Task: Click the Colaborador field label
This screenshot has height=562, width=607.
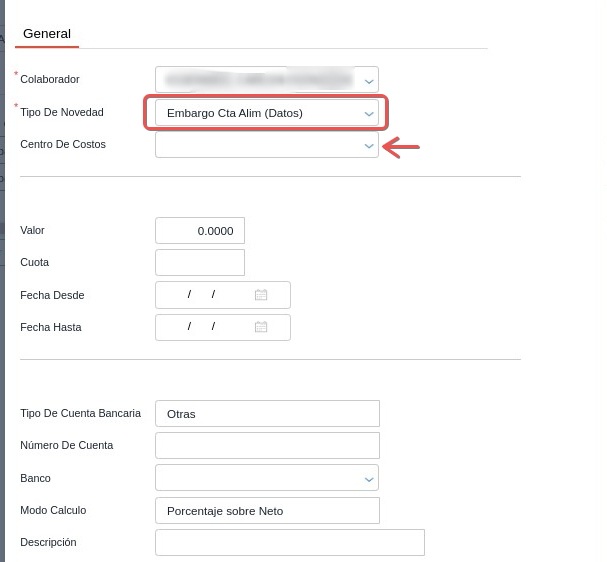Action: [50, 79]
